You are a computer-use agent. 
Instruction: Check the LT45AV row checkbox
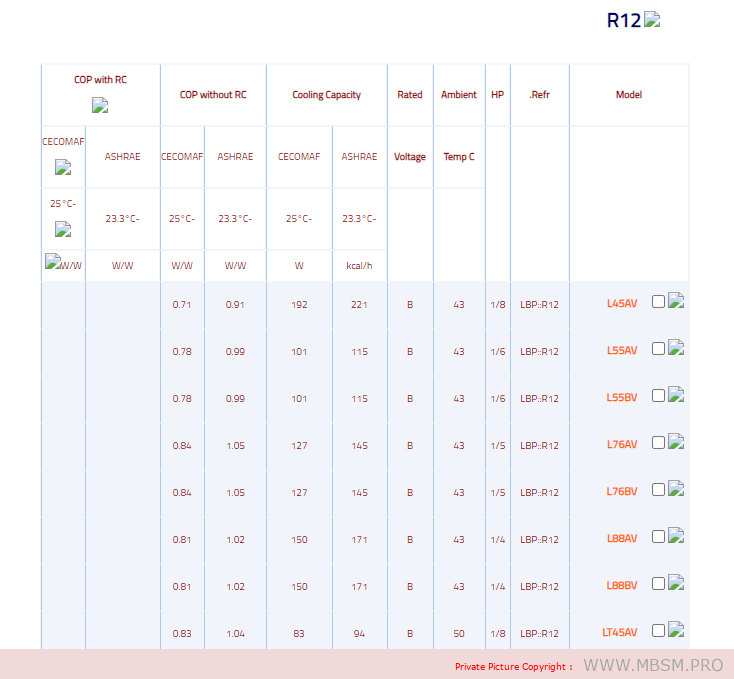658,631
